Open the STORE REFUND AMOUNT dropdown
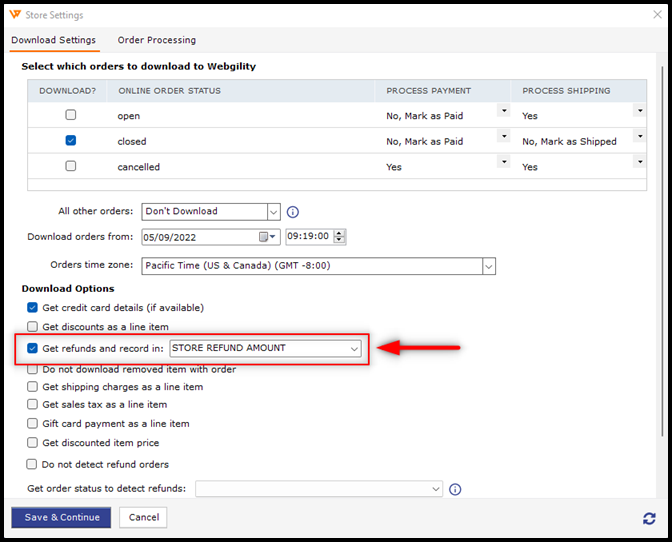Screen dimensions: 672x542 (354, 348)
